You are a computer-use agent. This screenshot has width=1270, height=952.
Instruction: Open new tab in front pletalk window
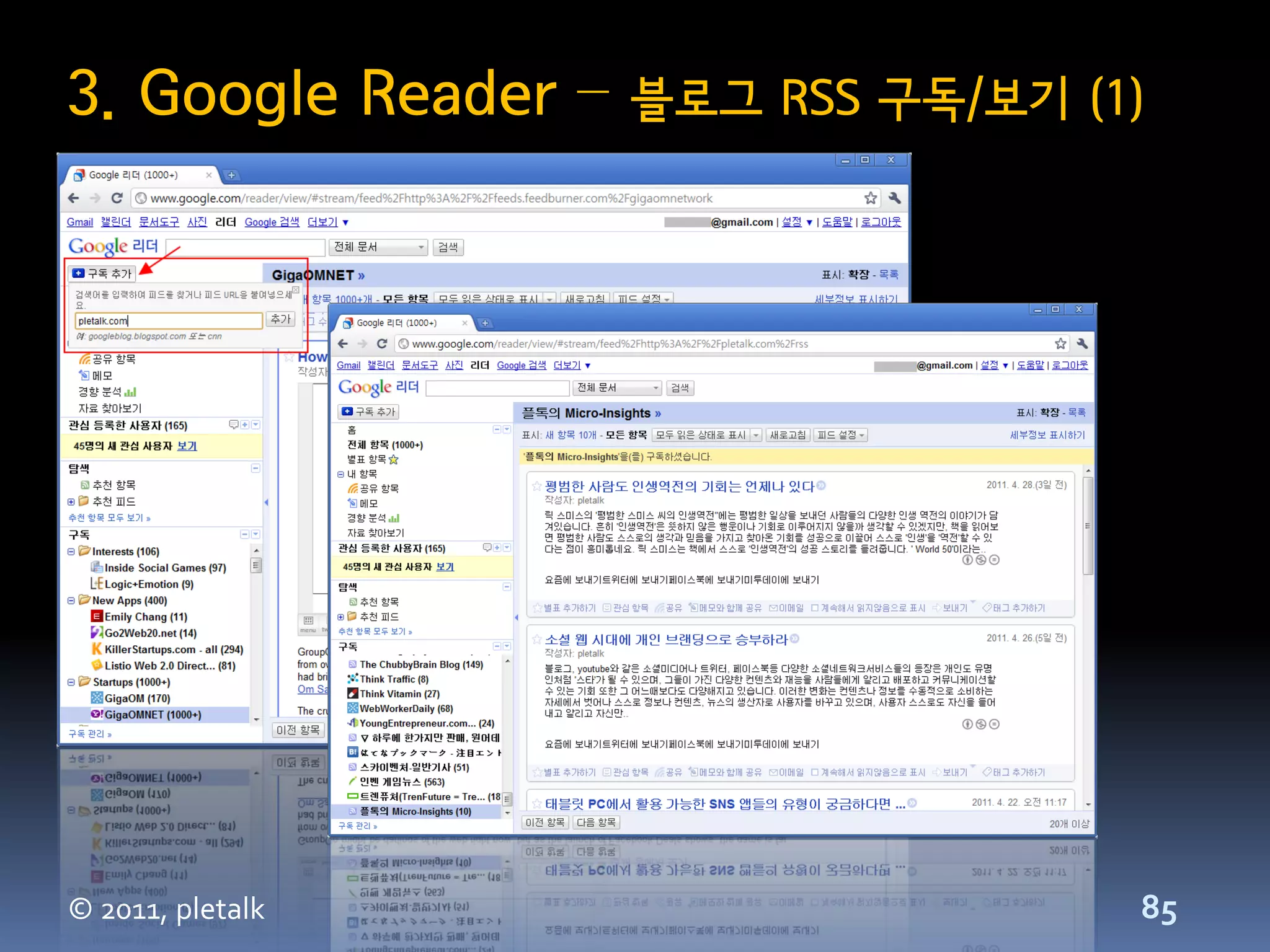click(x=486, y=323)
